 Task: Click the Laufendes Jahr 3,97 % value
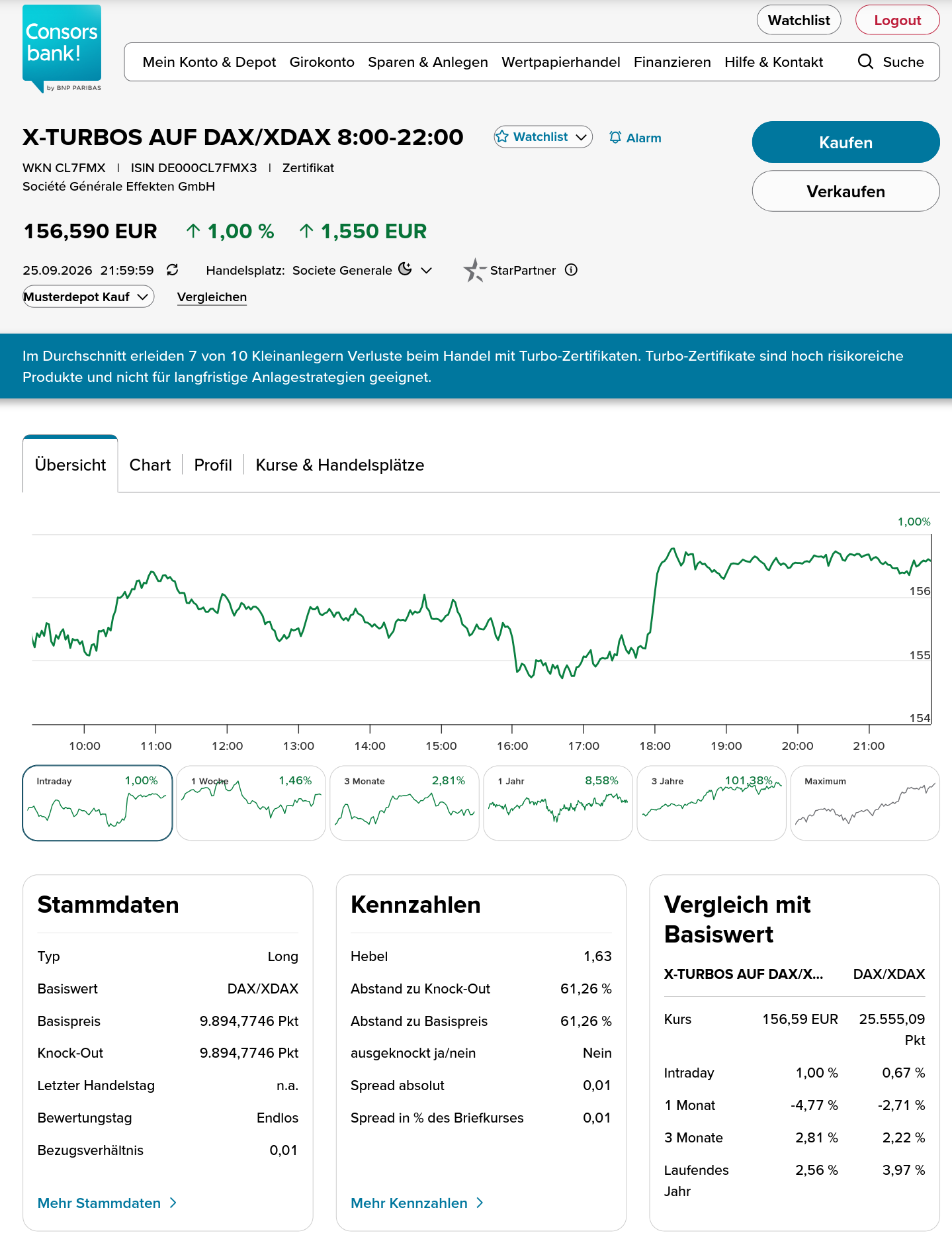coord(903,1170)
